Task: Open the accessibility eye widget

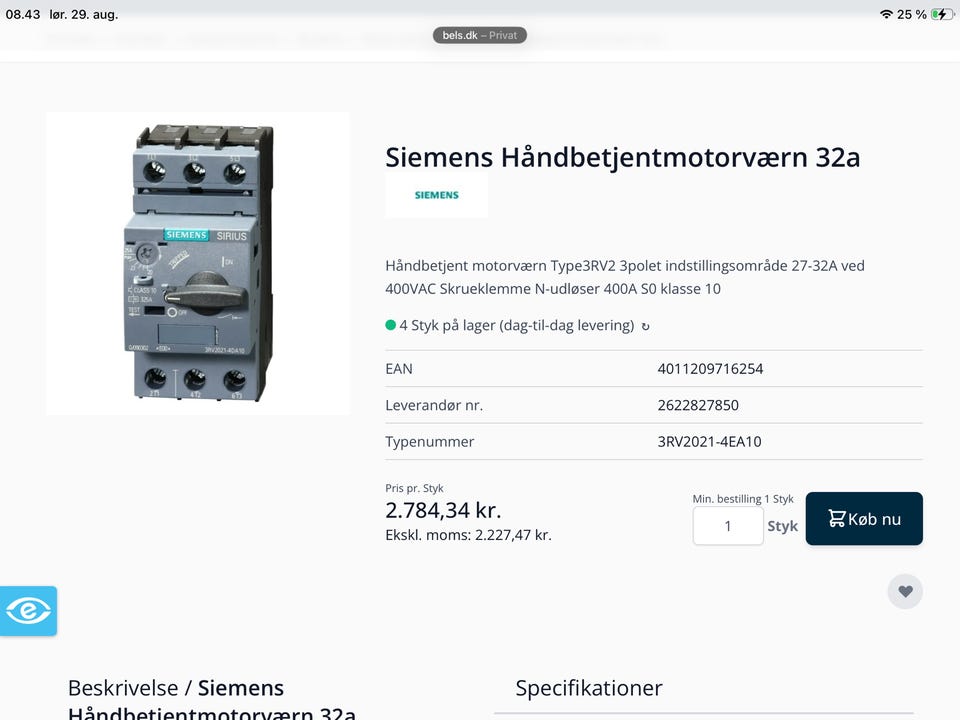Action: tap(28, 610)
